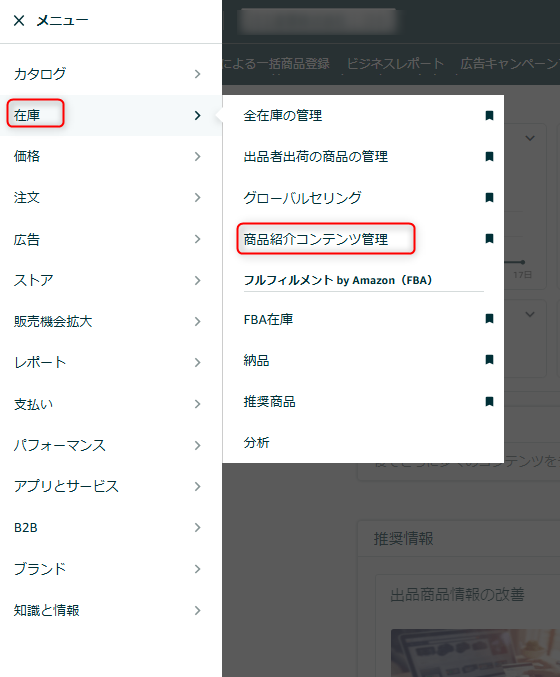The image size is (560, 677).
Task: Click bookmark icon beside 推奨商品
Action: pos(489,402)
